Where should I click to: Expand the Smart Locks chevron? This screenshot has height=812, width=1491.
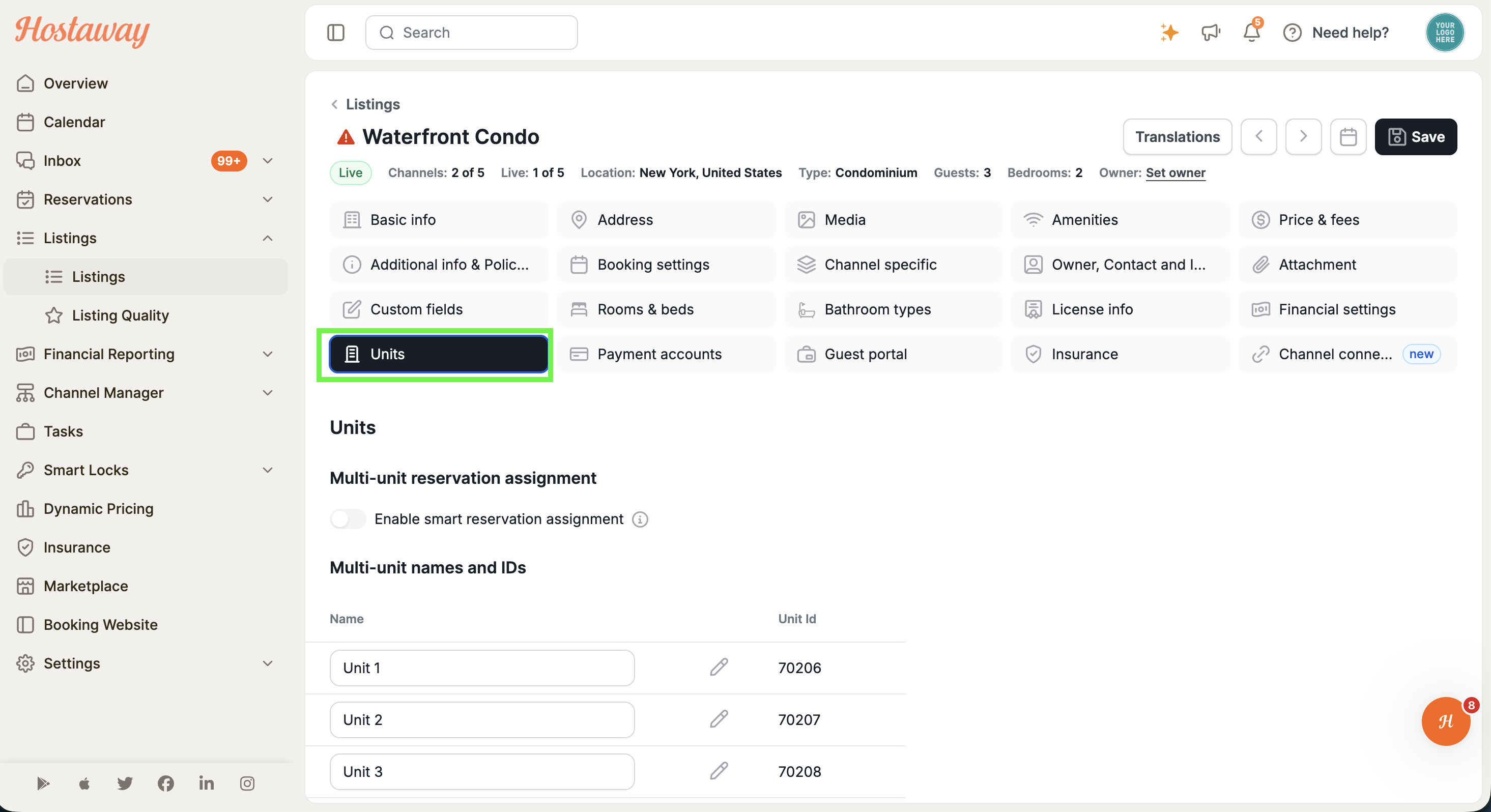(x=267, y=470)
